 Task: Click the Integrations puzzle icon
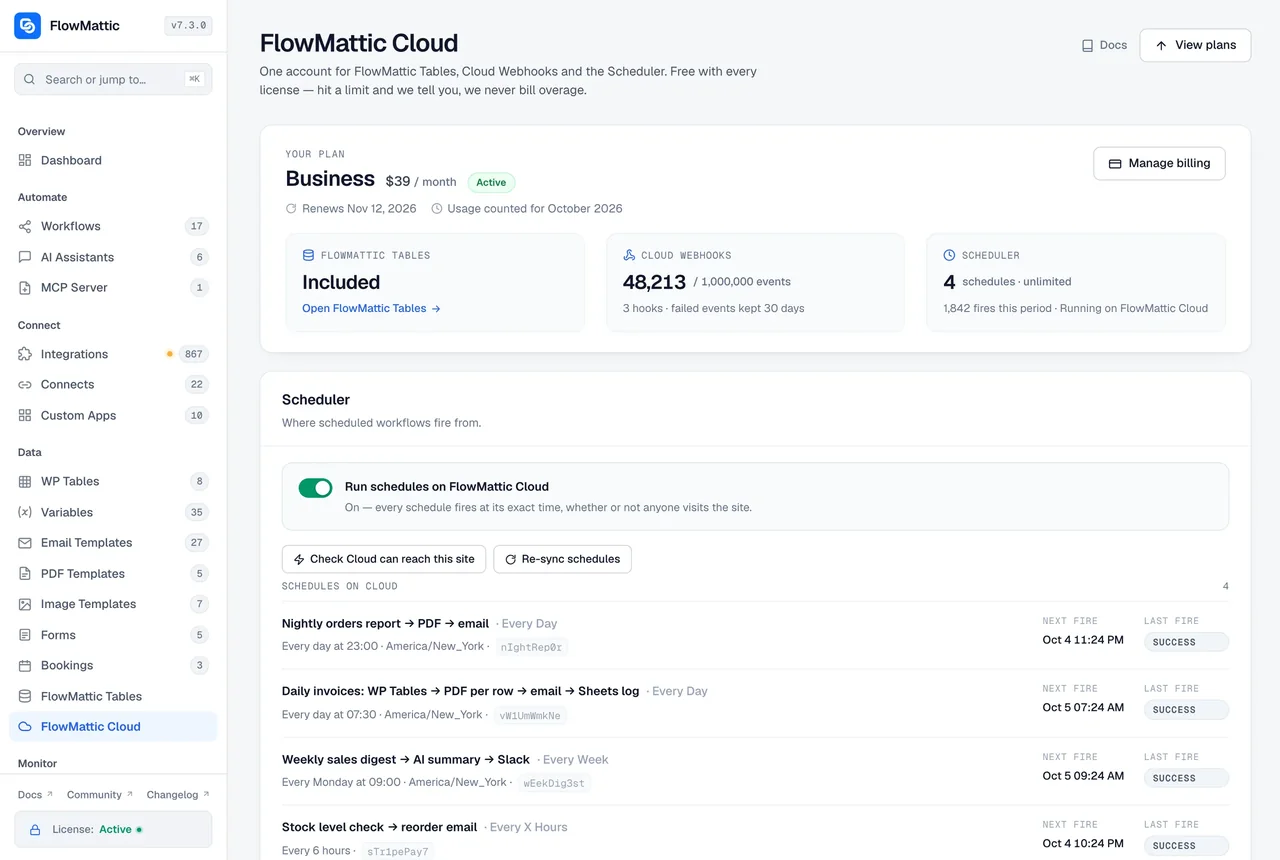[x=25, y=354]
